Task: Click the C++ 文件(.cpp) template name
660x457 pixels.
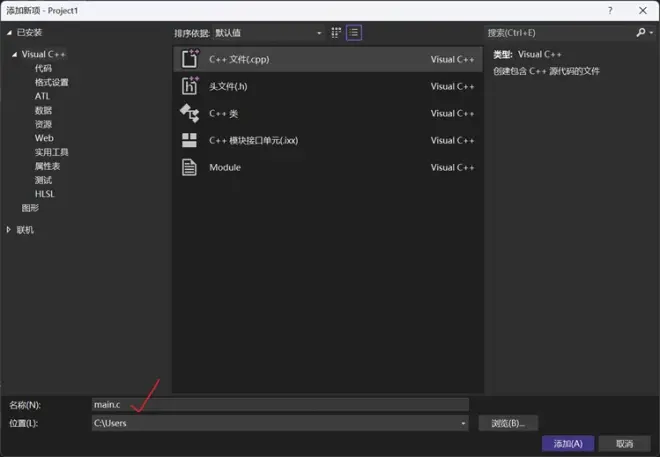Action: pos(239,59)
